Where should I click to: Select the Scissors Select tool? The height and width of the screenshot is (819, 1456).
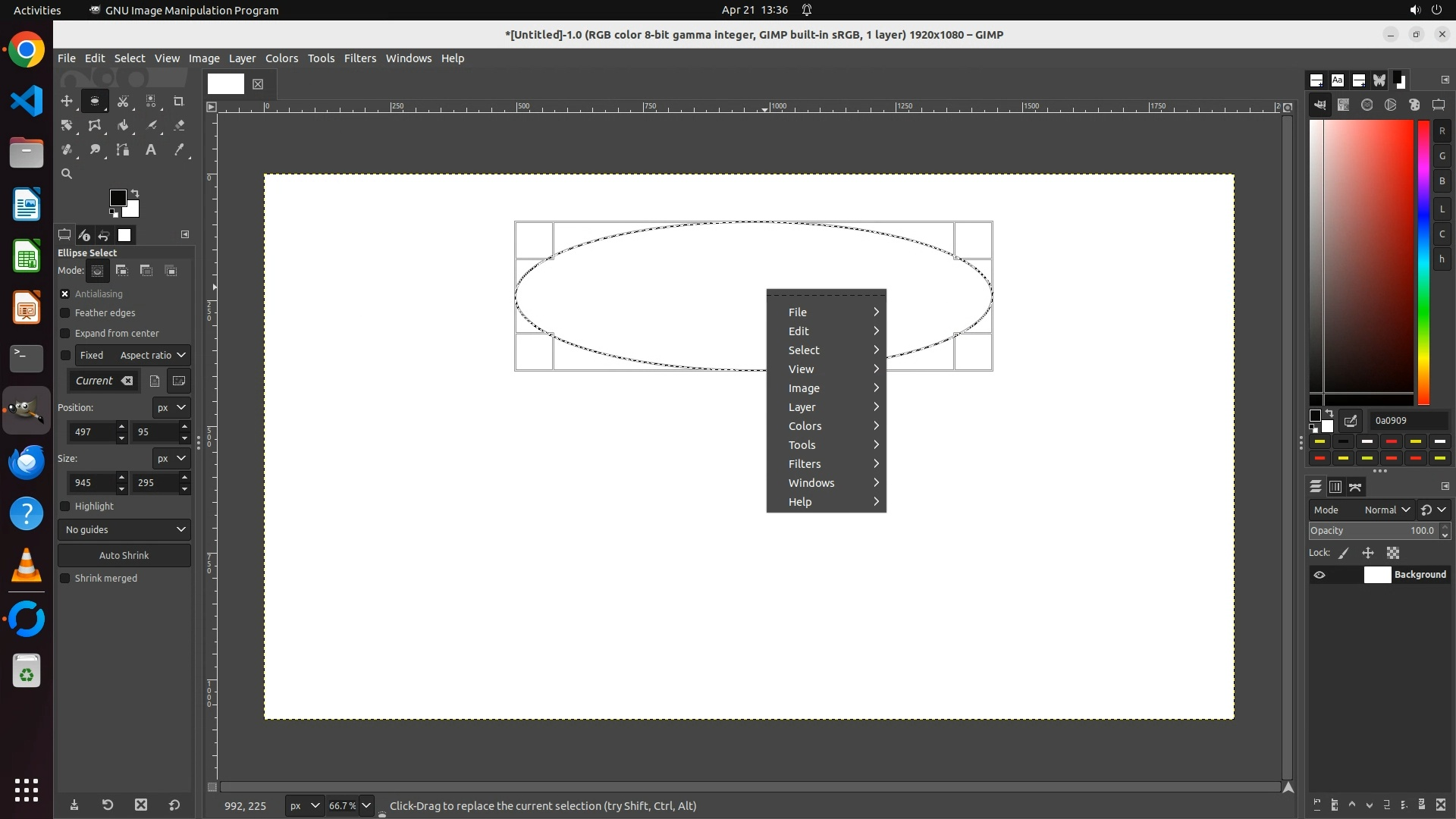(x=123, y=101)
